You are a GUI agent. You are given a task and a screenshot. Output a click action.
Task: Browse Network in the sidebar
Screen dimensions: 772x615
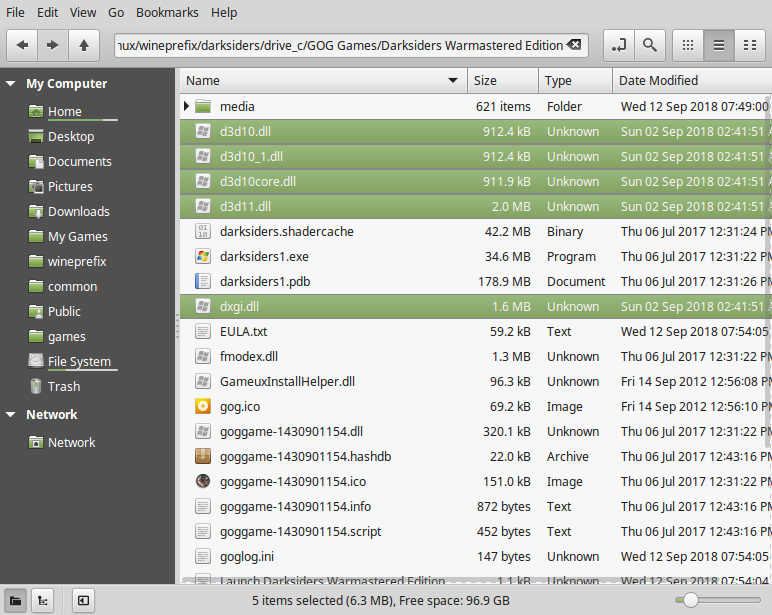pos(71,443)
